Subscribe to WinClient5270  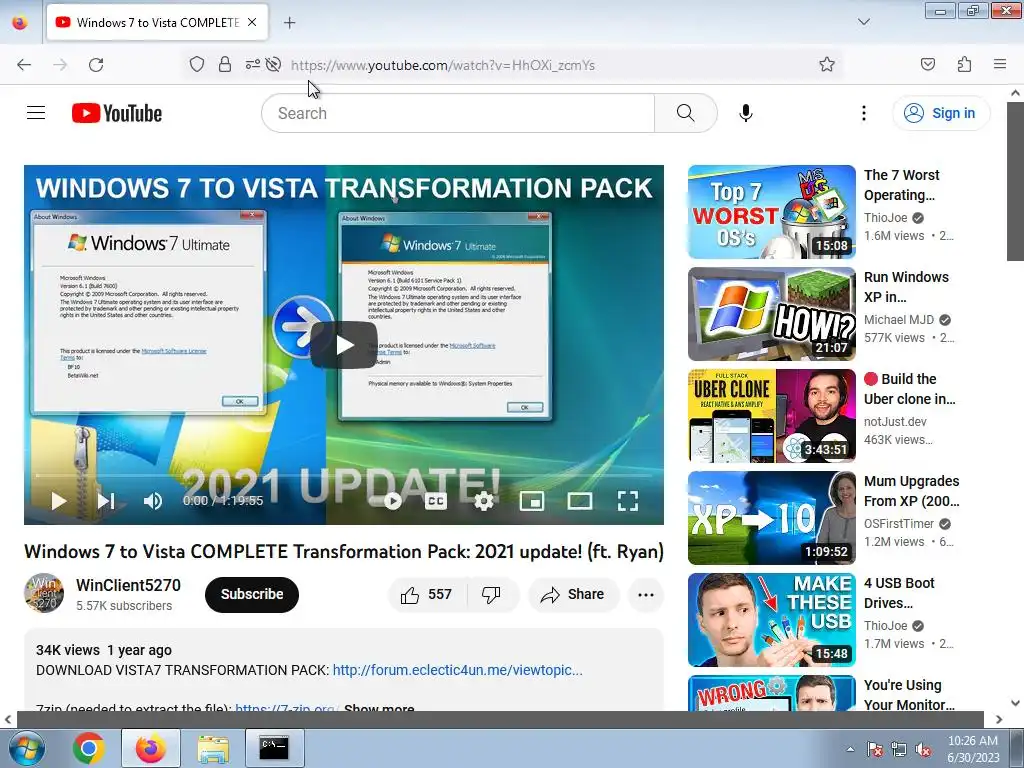[251, 594]
